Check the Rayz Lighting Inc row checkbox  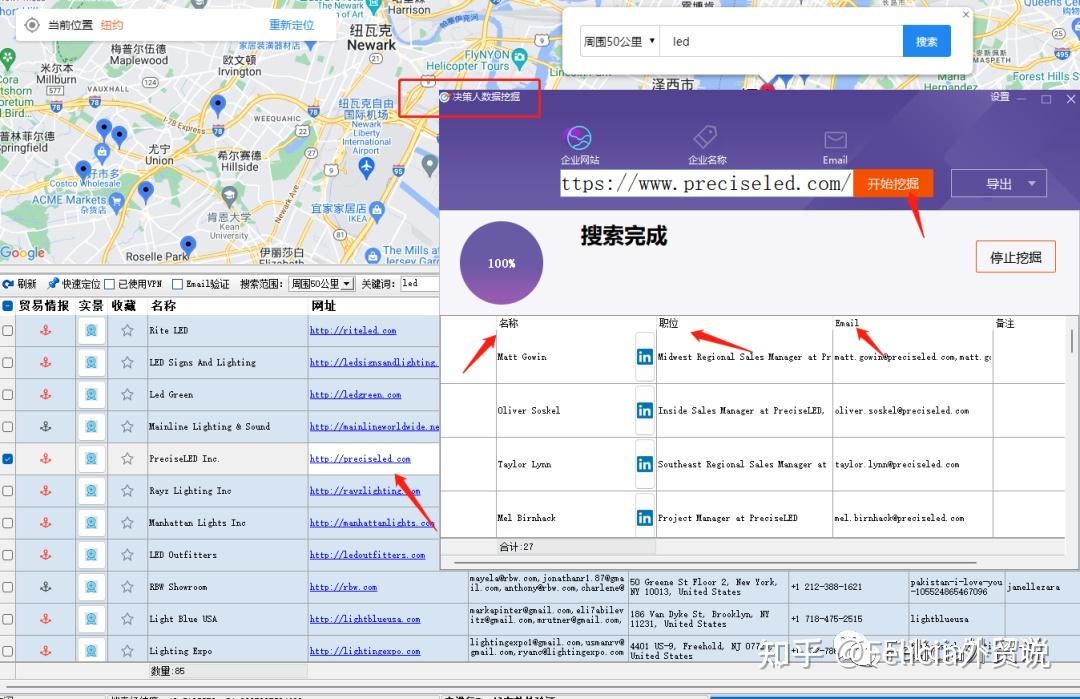point(8,490)
